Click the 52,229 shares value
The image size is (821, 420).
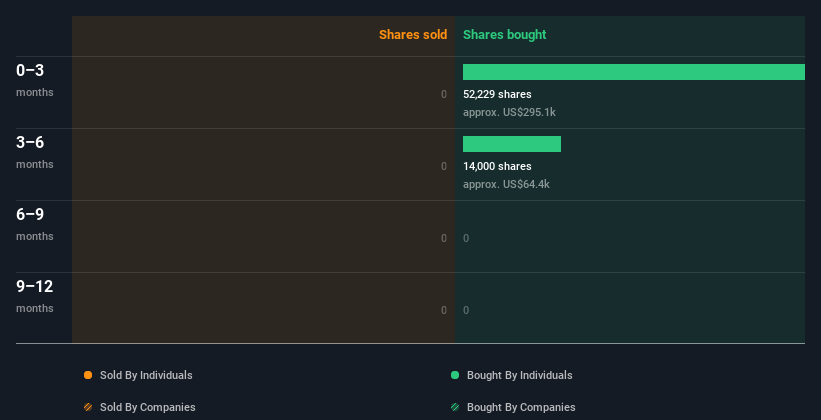(497, 94)
